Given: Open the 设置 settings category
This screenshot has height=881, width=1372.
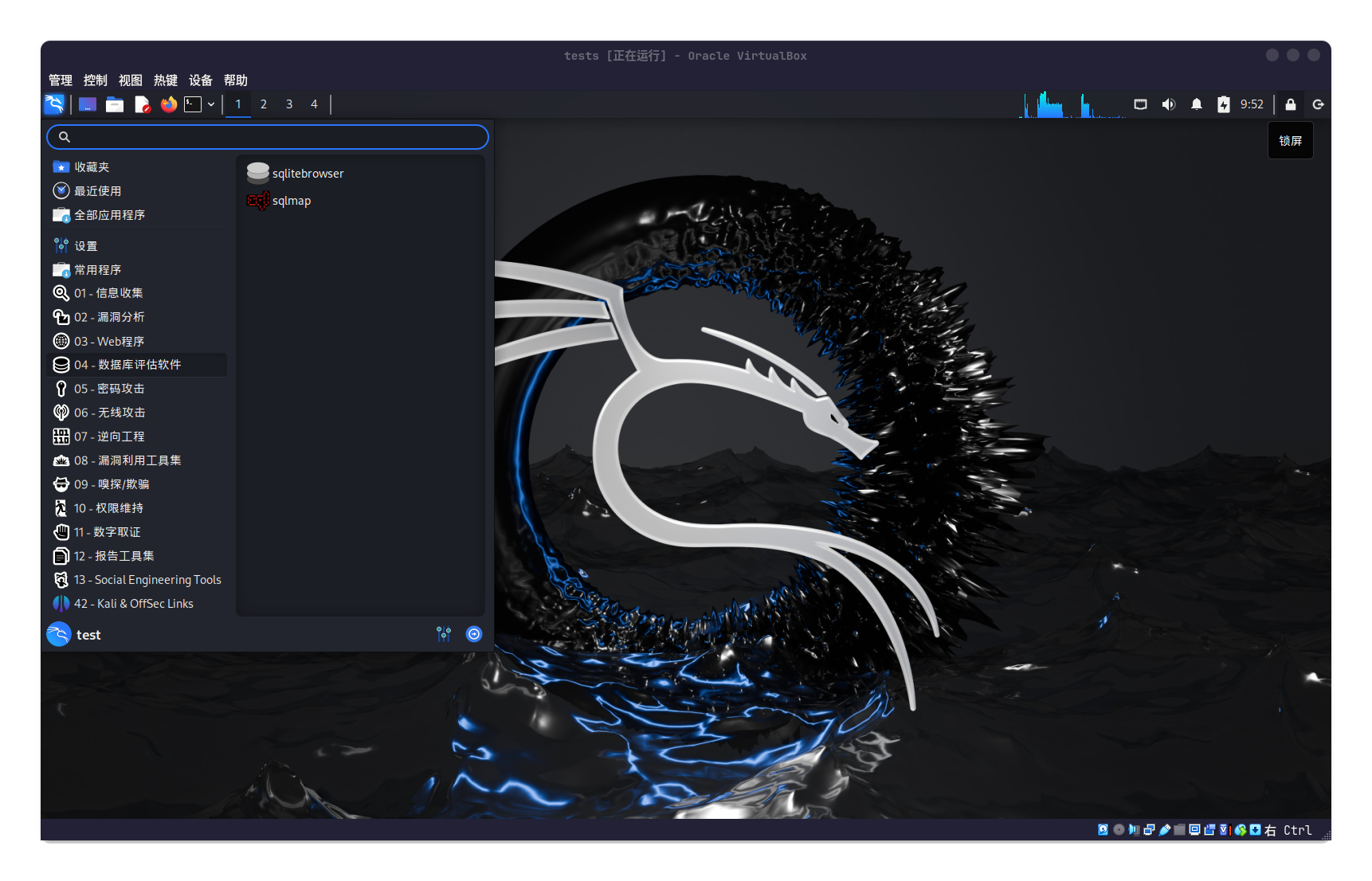Looking at the screenshot, I should point(139,246).
